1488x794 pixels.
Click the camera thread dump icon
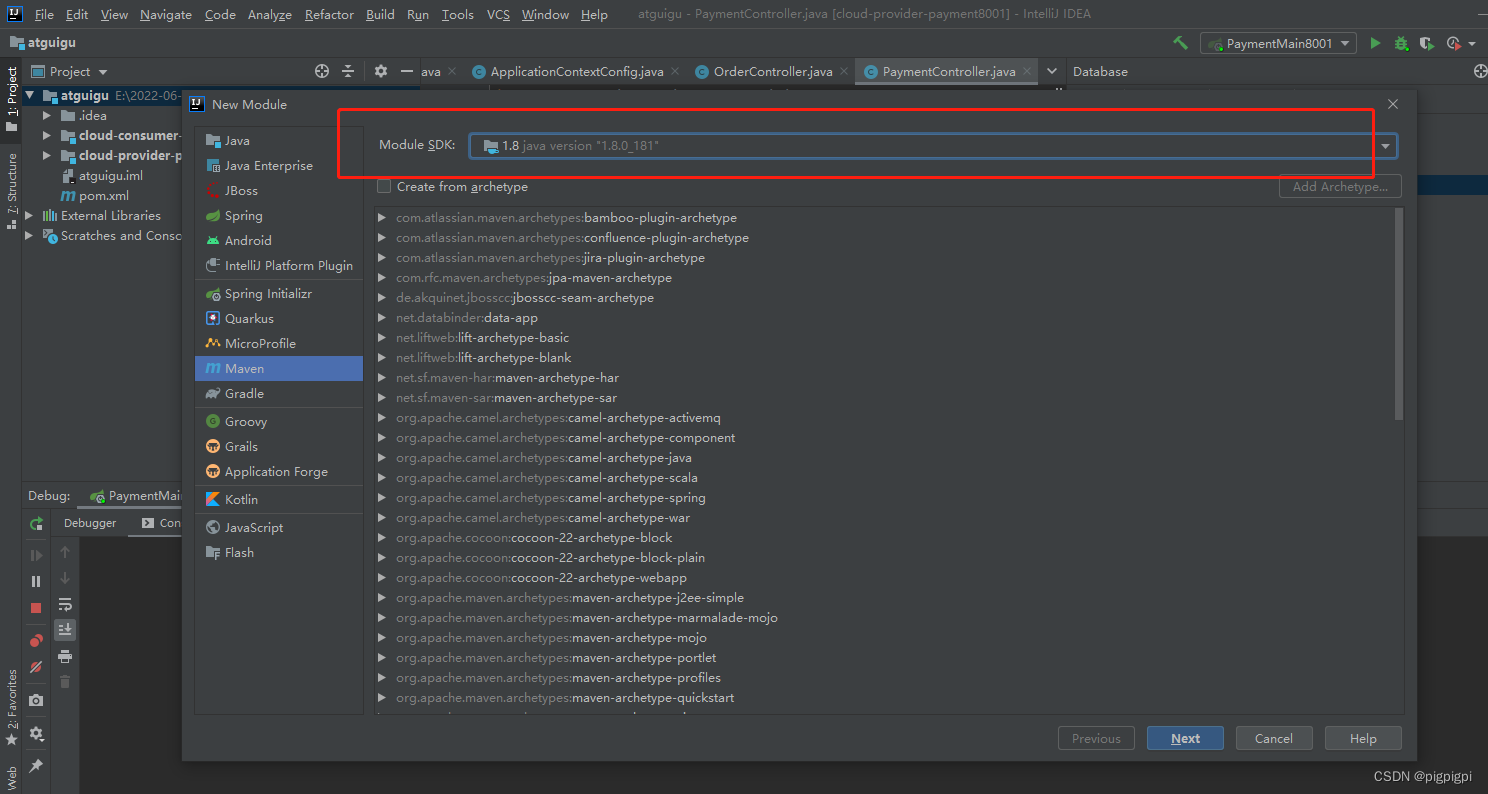tap(36, 701)
